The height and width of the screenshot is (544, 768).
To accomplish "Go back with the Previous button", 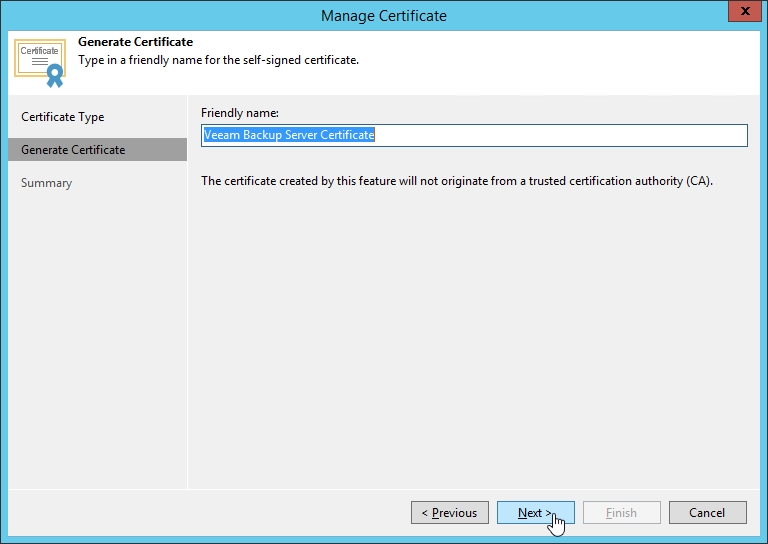I will [x=450, y=512].
